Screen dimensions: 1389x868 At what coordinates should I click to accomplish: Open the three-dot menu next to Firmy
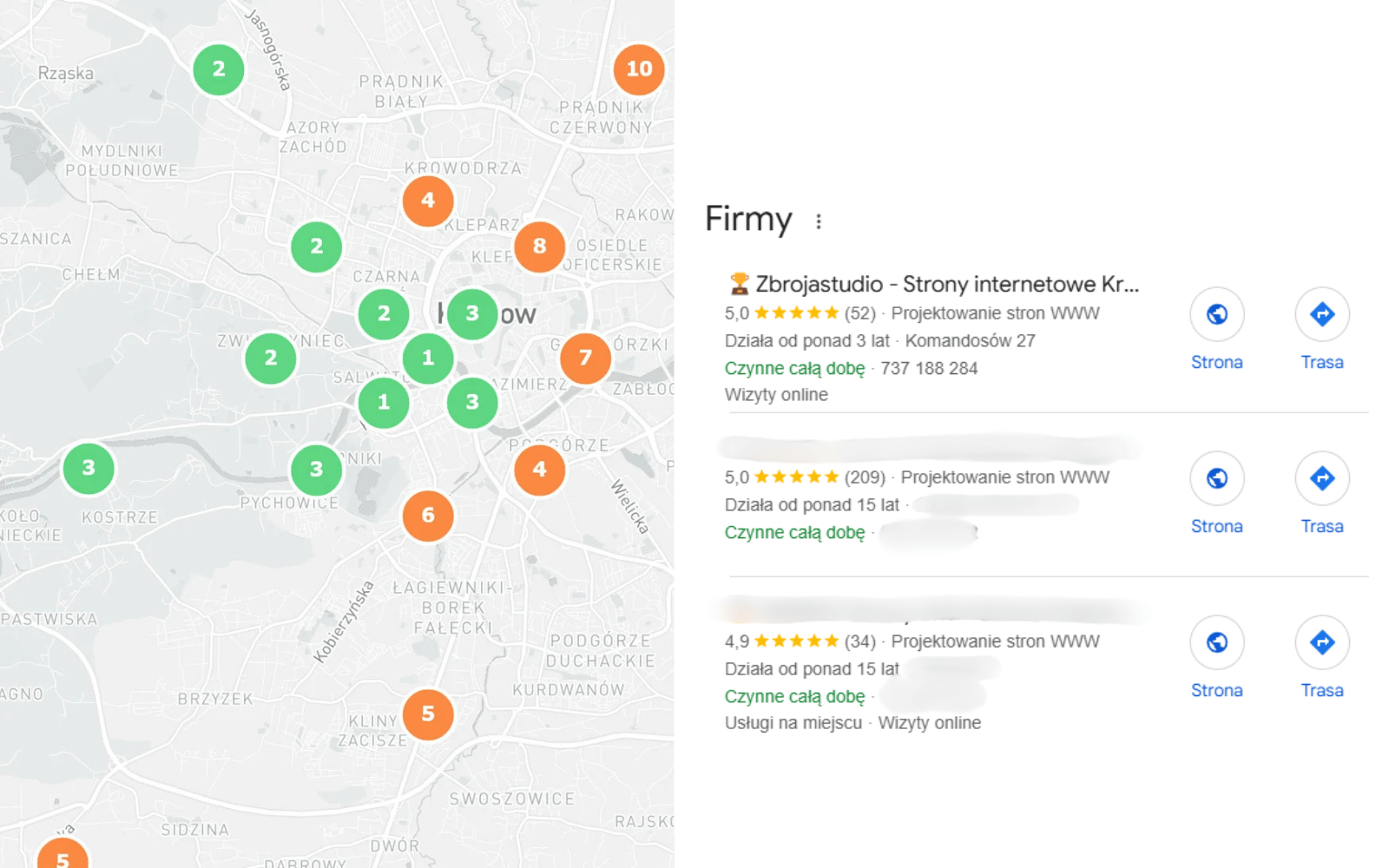[819, 220]
